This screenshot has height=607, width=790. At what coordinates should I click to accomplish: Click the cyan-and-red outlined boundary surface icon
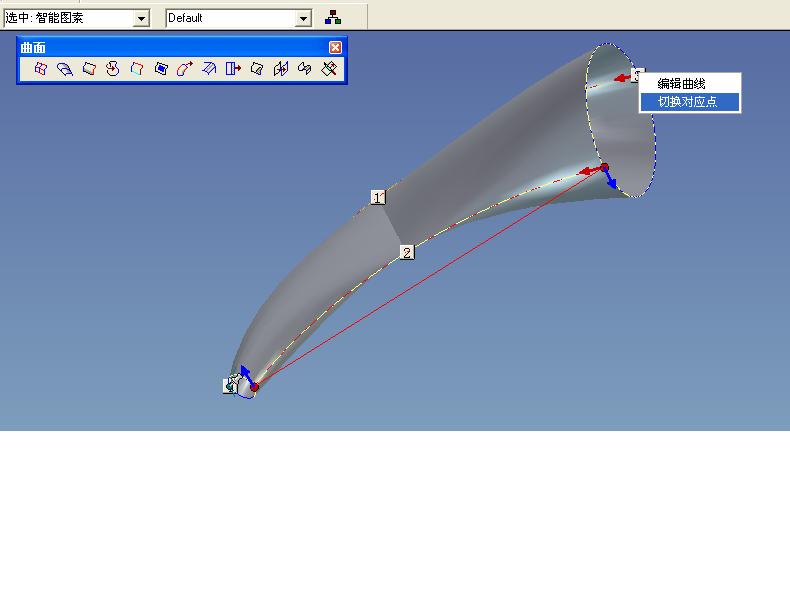point(137,69)
